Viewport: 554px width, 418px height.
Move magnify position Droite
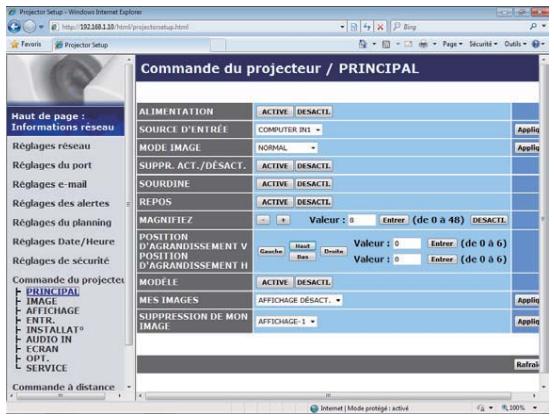(334, 251)
